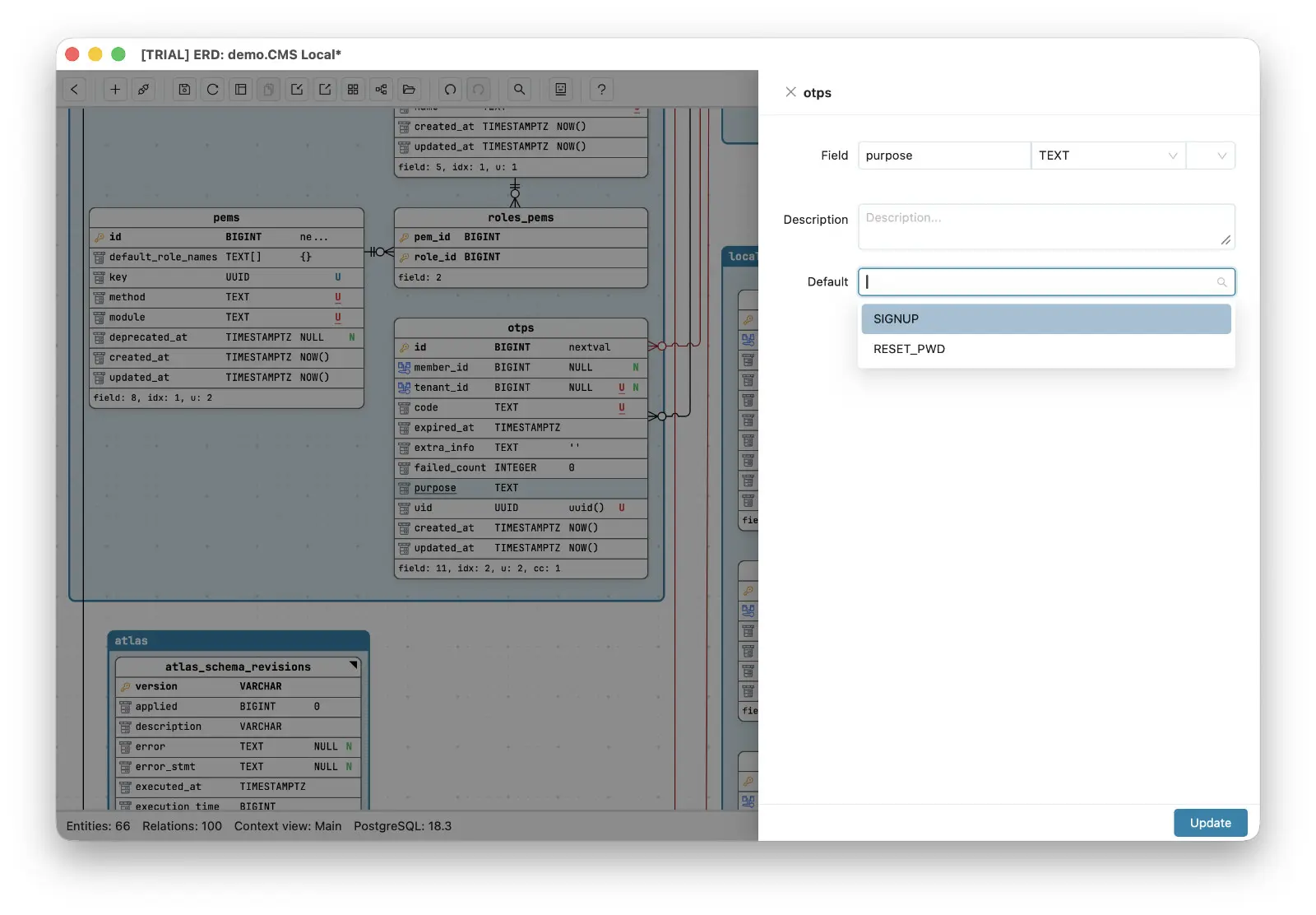The height and width of the screenshot is (915, 1316).
Task: Select default_role_names row in pems
Action: click(x=226, y=257)
